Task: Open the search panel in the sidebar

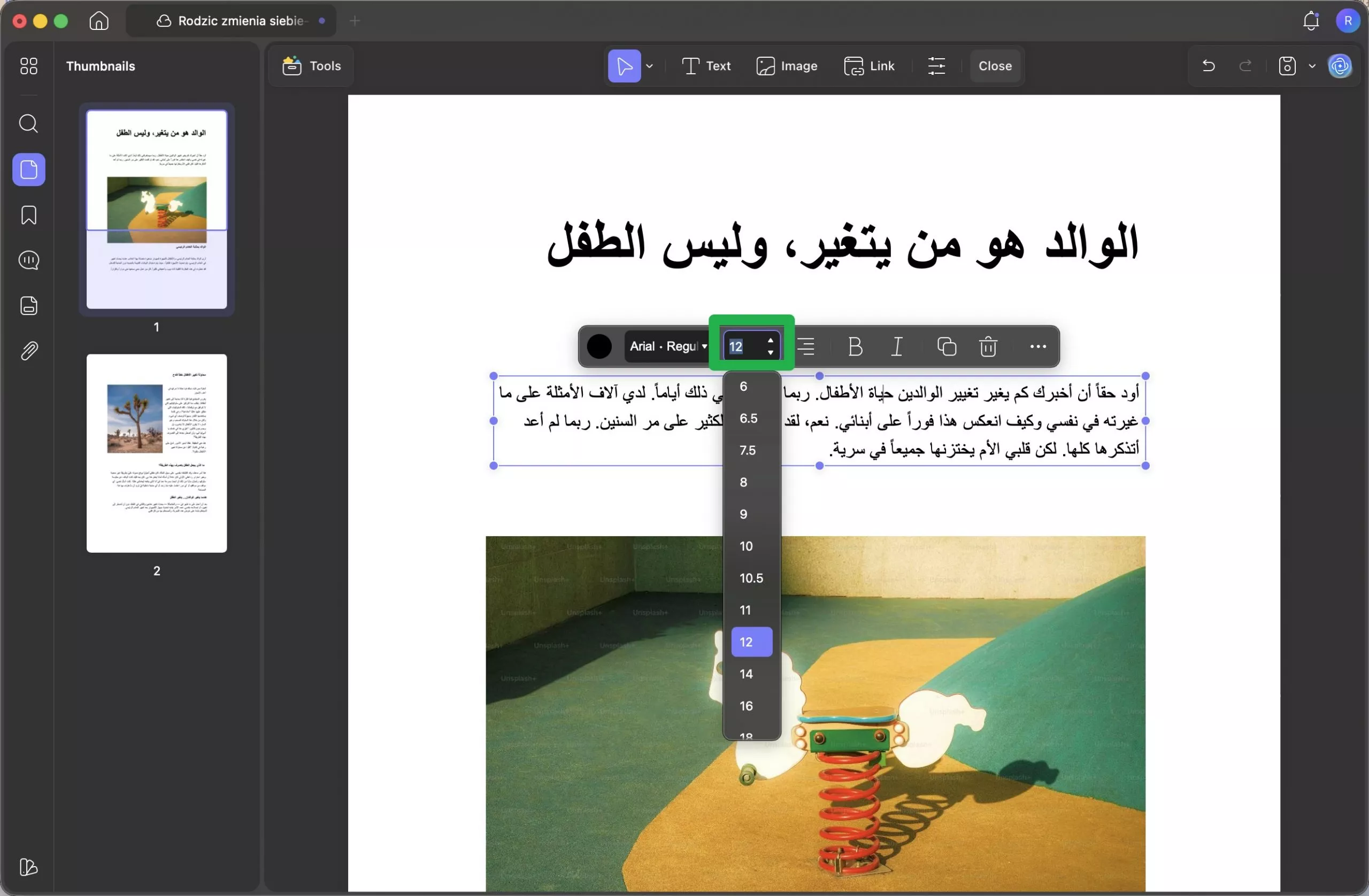Action: click(28, 123)
